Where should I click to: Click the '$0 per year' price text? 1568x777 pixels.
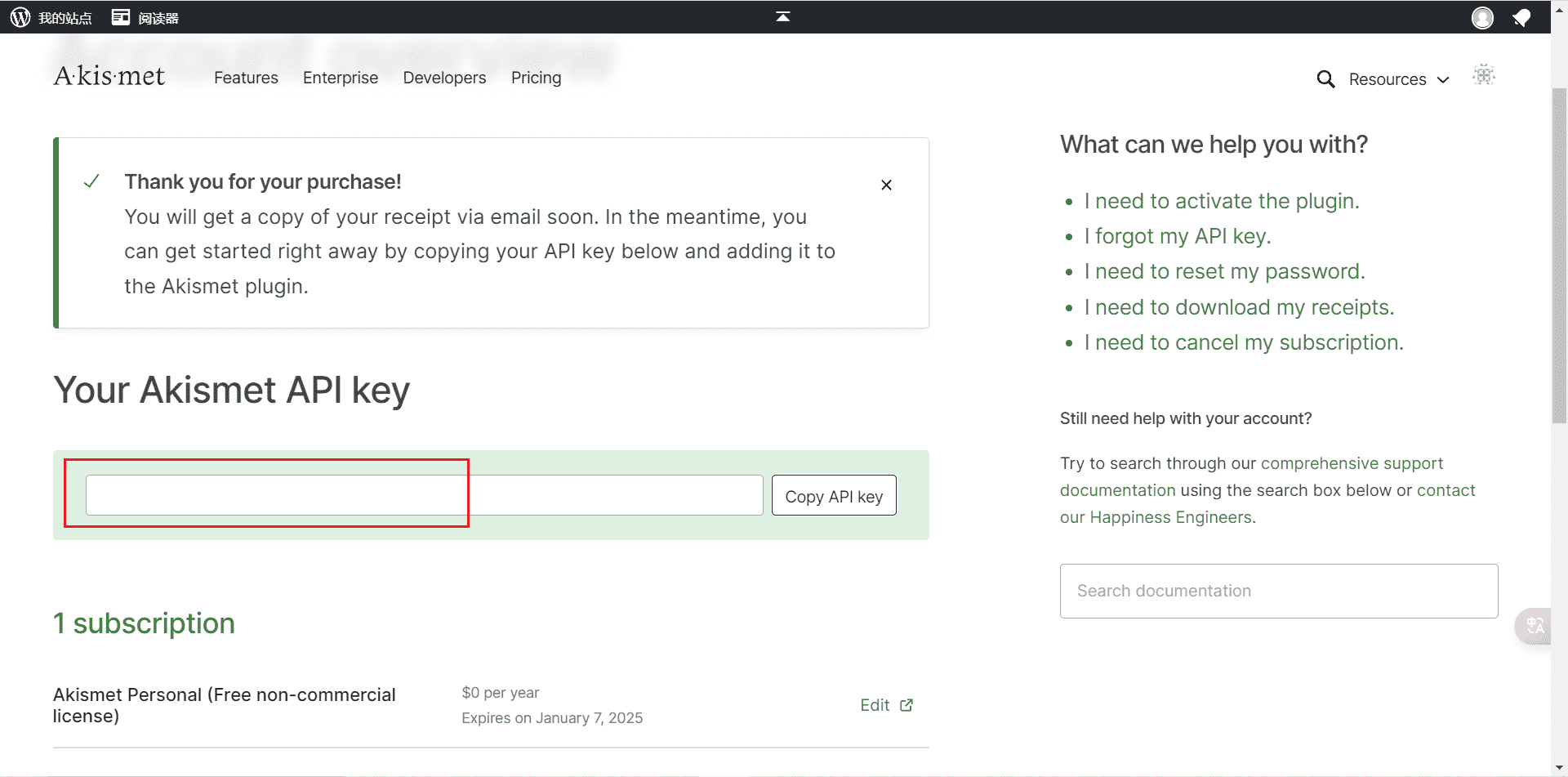(x=501, y=693)
